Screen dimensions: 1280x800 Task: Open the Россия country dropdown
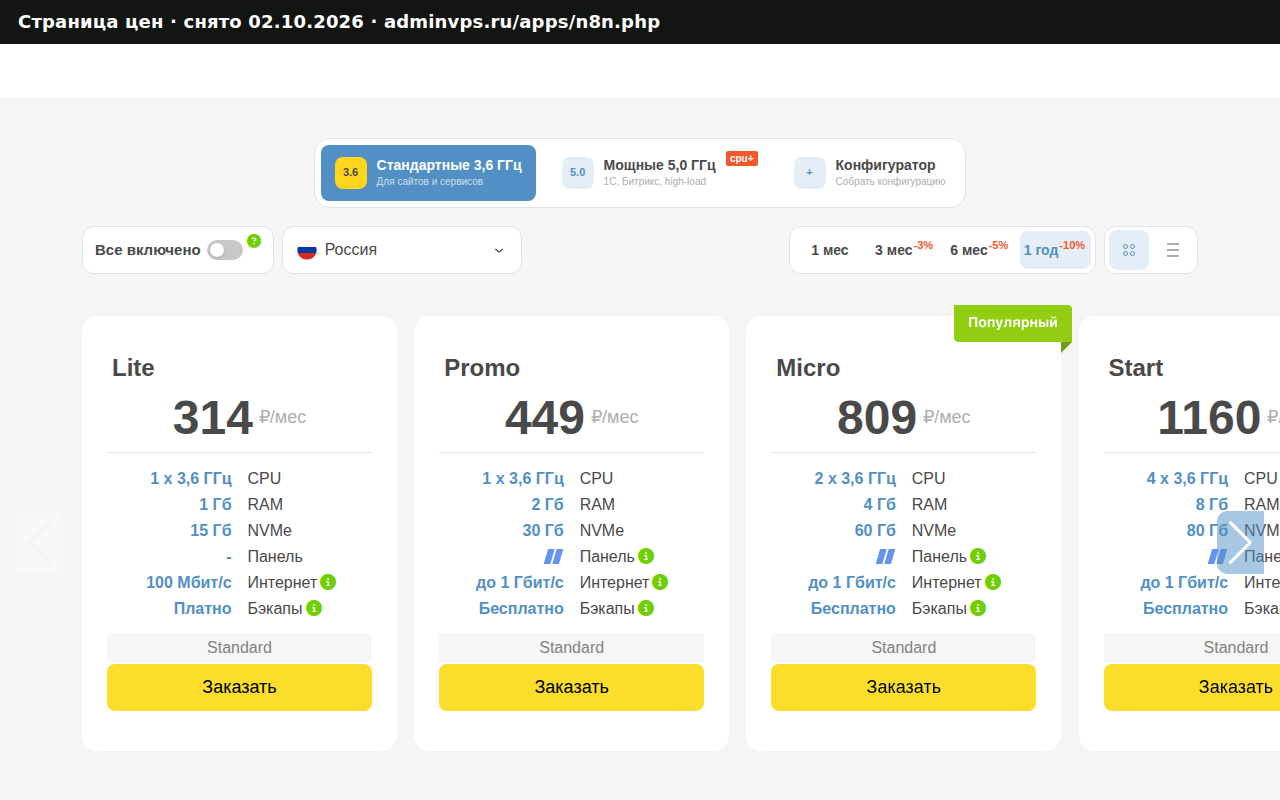tap(402, 250)
